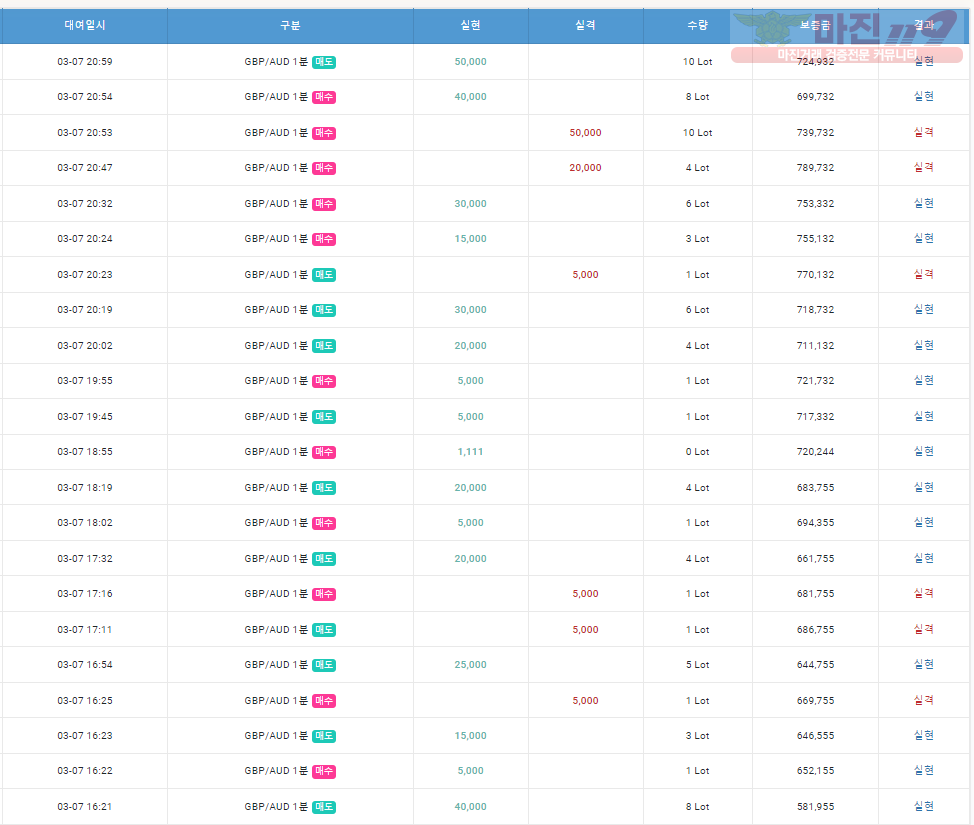This screenshot has height=825, width=974.
Task: Click the 581,955 deposit value
Action: (816, 807)
